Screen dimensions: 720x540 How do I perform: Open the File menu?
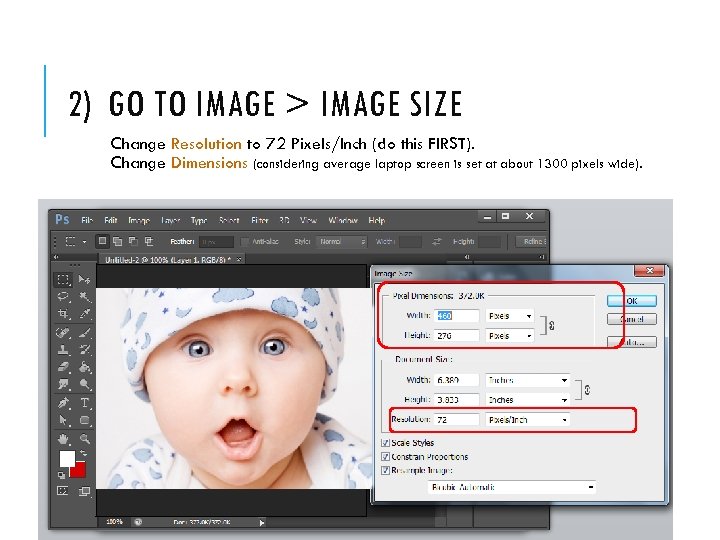click(x=87, y=220)
